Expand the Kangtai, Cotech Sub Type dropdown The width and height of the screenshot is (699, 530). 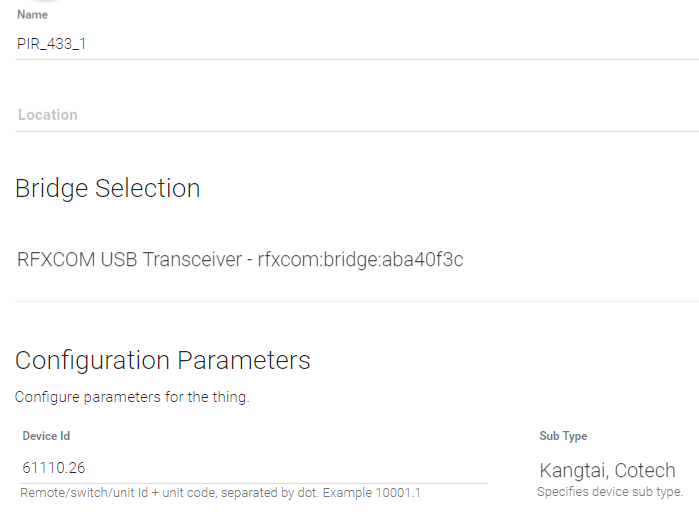(x=608, y=470)
